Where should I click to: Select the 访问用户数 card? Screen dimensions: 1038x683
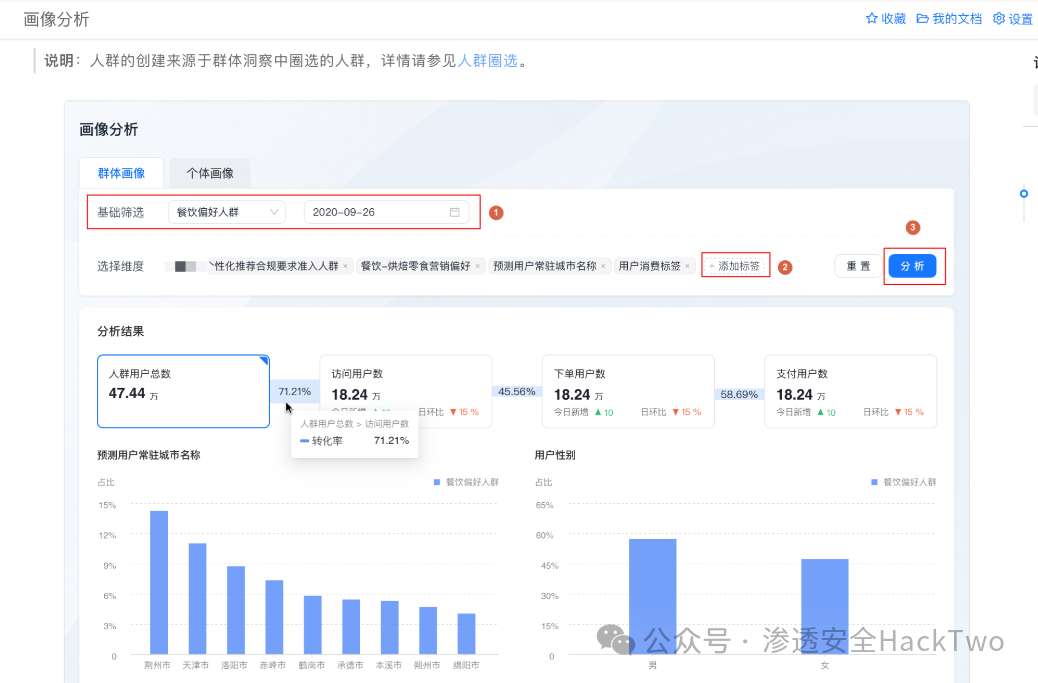(406, 391)
